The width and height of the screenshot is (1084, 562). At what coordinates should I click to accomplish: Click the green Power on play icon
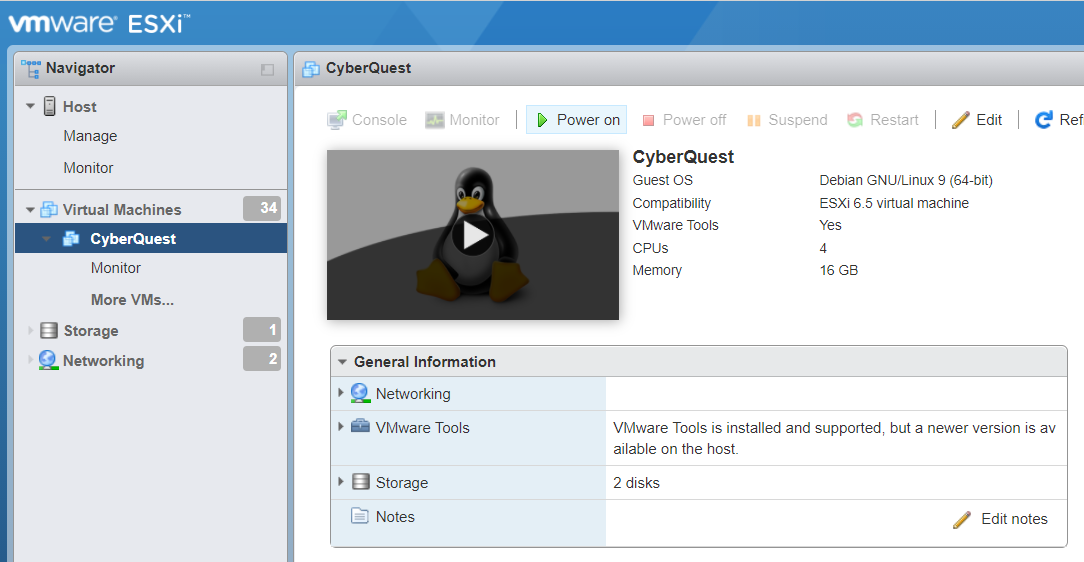pyautogui.click(x=543, y=120)
